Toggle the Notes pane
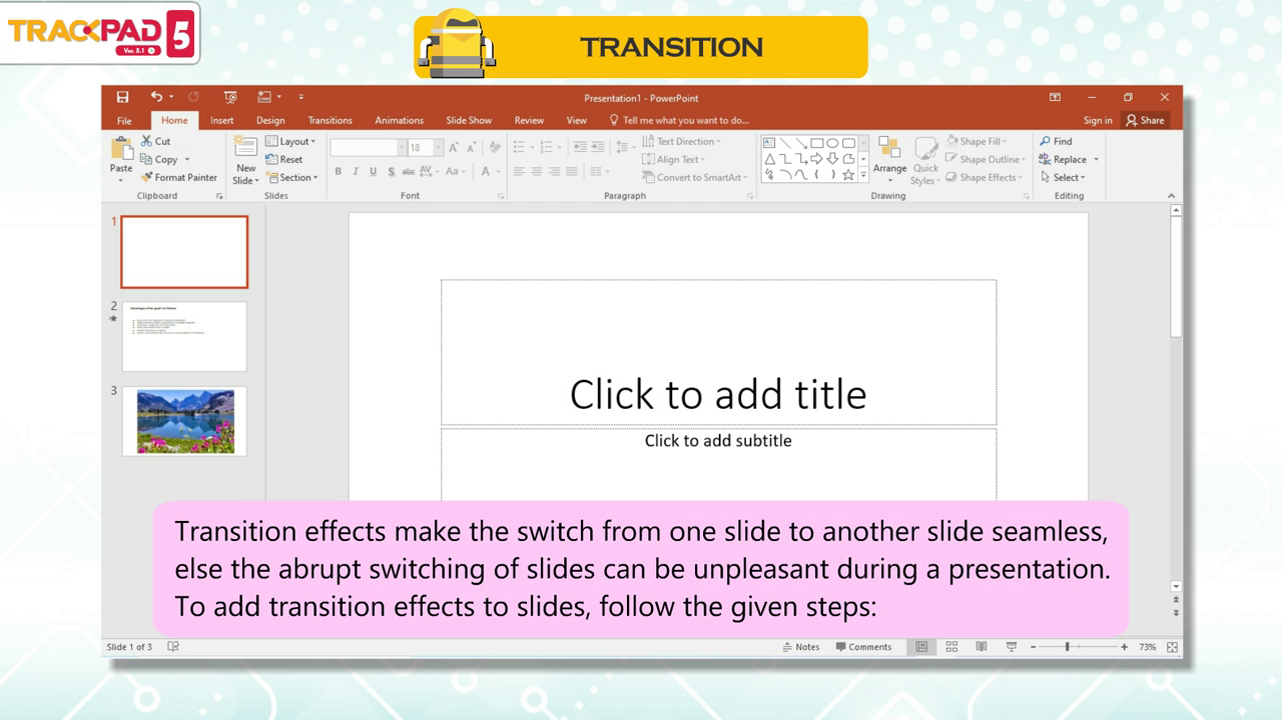1282x720 pixels. [x=801, y=647]
